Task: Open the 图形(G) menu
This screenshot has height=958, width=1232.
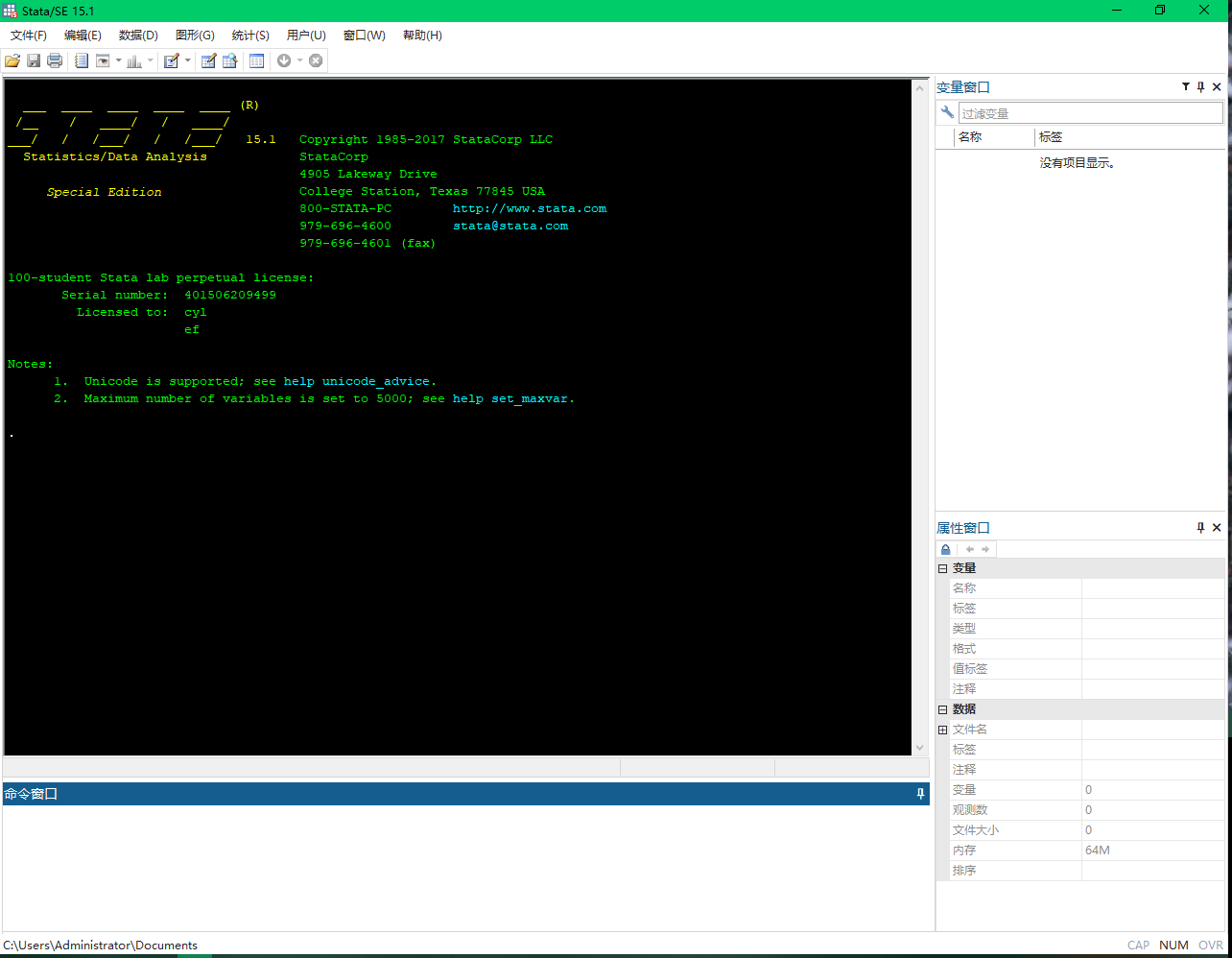Action: point(195,36)
